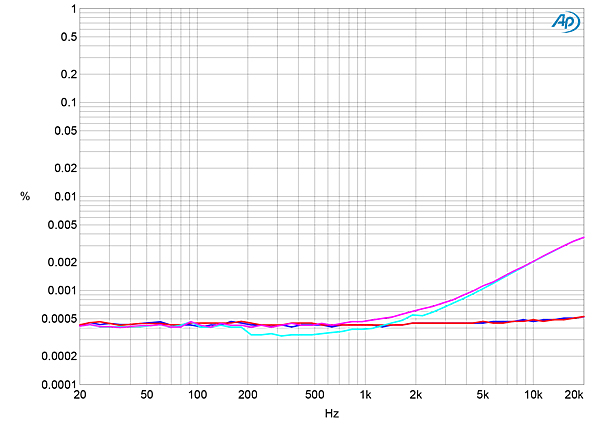Click the X-axis label 5k
This screenshot has height=429, width=600.
click(483, 395)
